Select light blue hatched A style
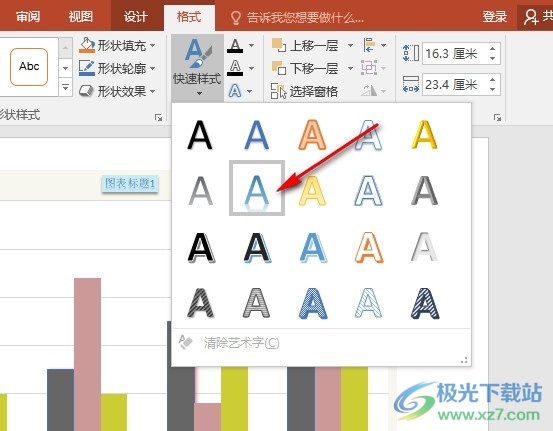Viewport: 553px width, 431px height. coord(369,303)
